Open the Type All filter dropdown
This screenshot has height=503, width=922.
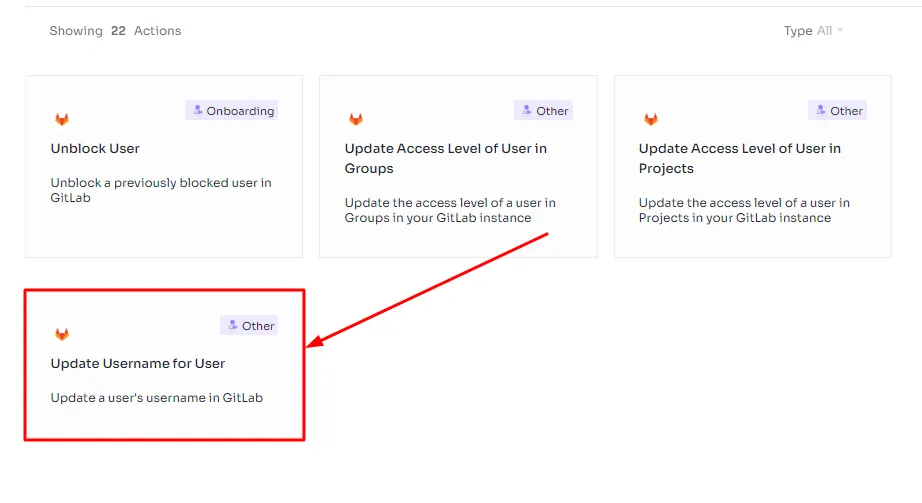point(813,31)
